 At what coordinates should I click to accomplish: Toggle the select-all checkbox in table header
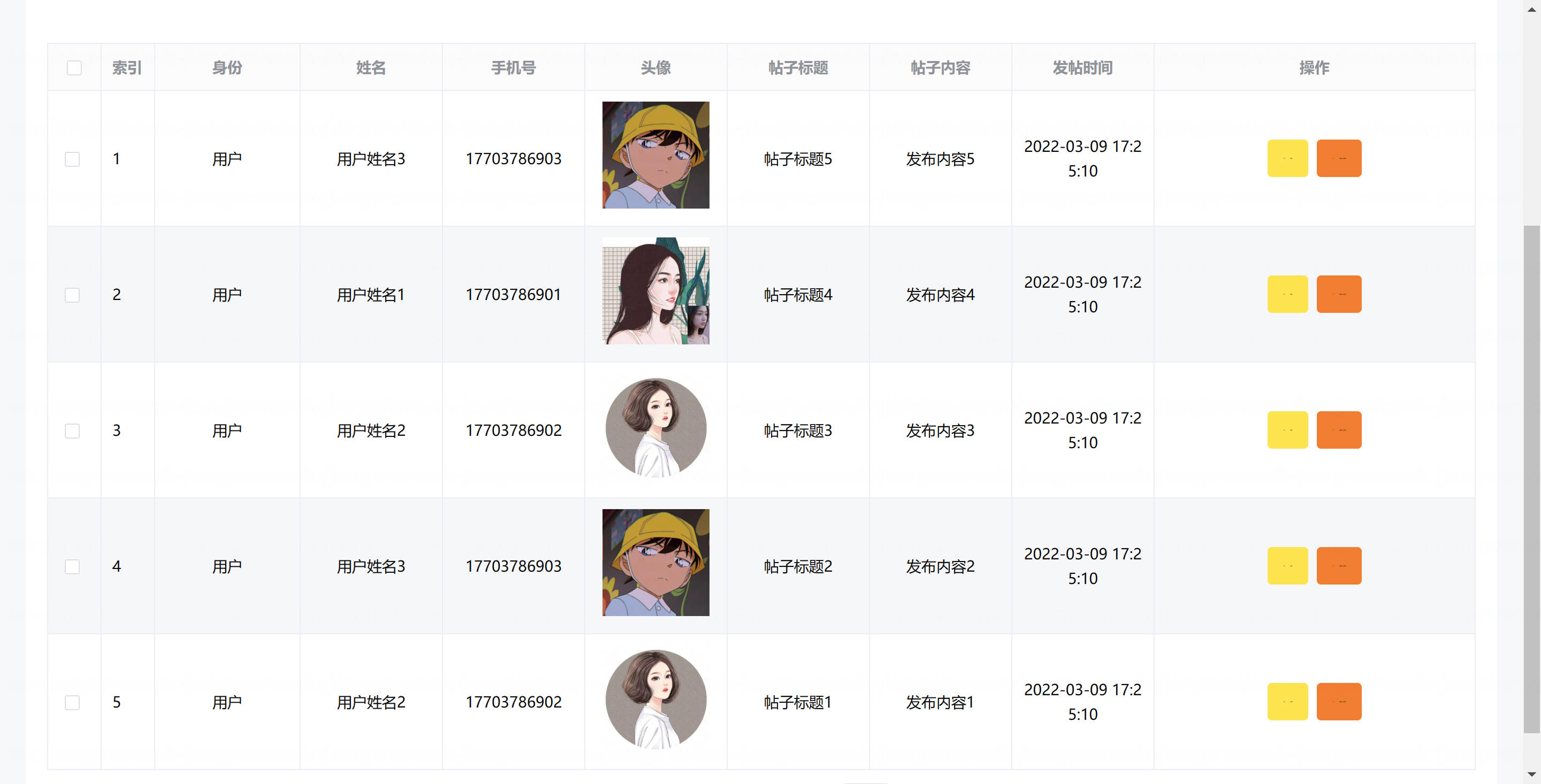pos(74,67)
